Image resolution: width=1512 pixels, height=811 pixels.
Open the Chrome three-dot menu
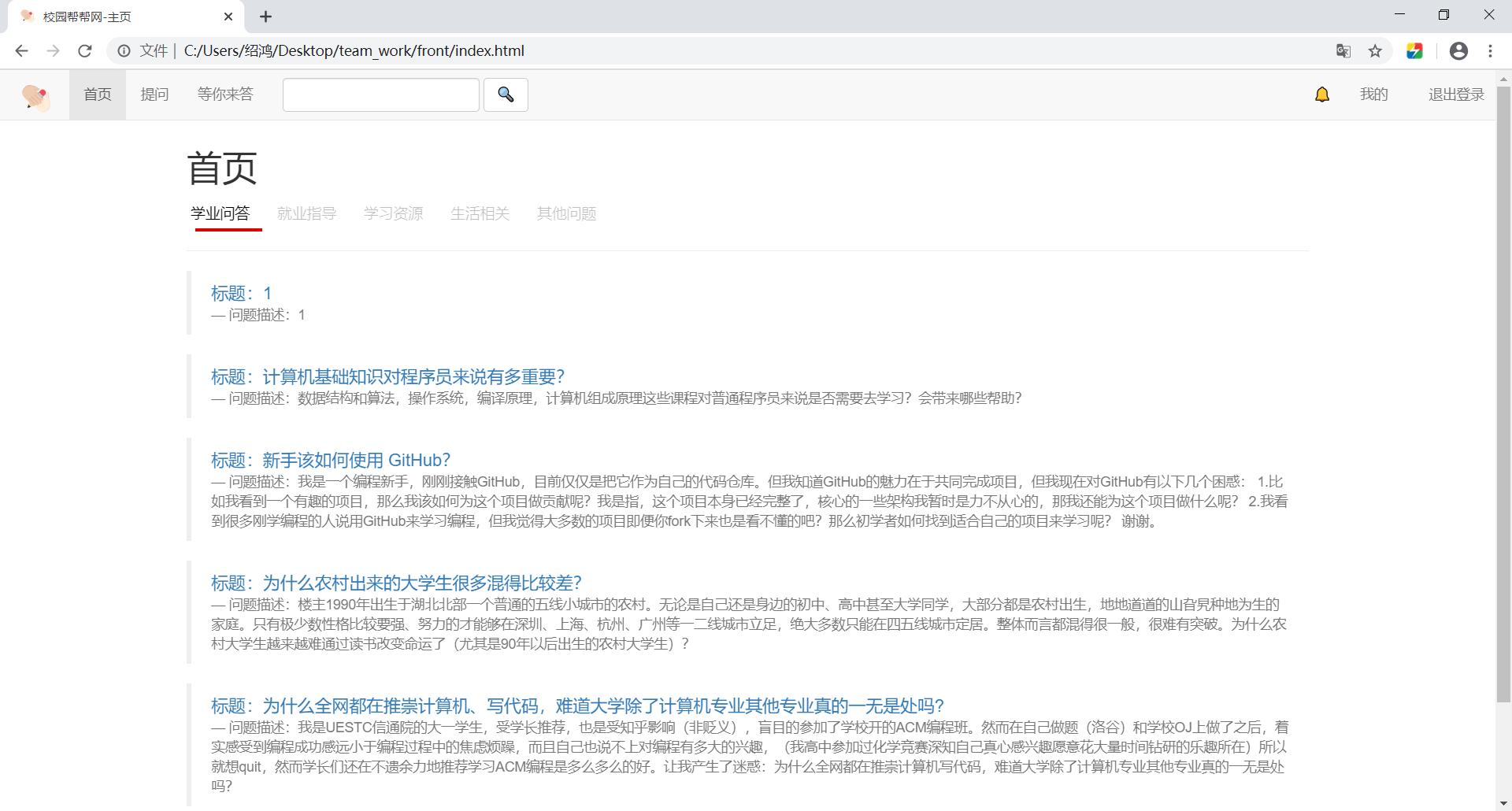click(1490, 50)
